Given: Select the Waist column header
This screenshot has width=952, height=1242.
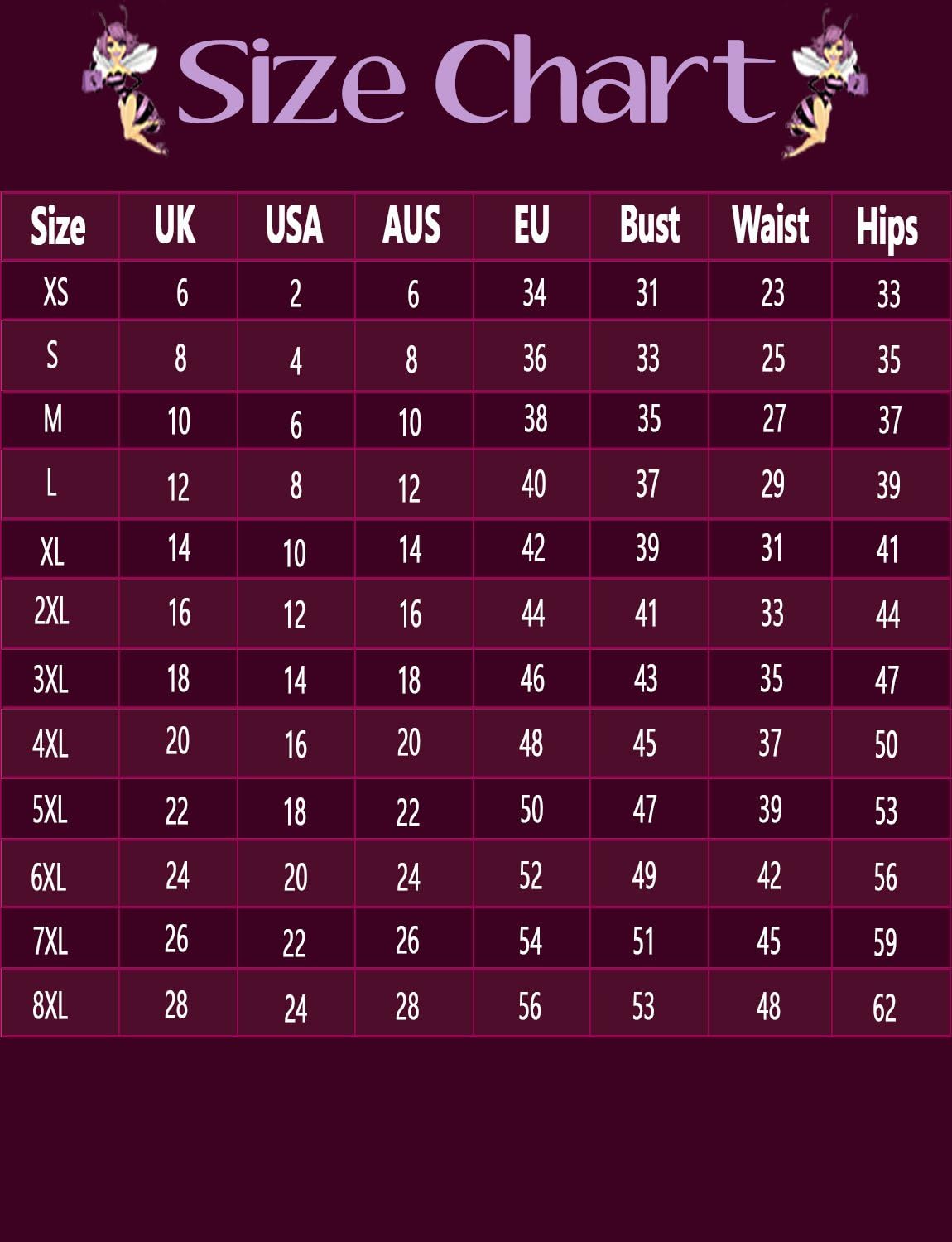Looking at the screenshot, I should pyautogui.click(x=770, y=225).
